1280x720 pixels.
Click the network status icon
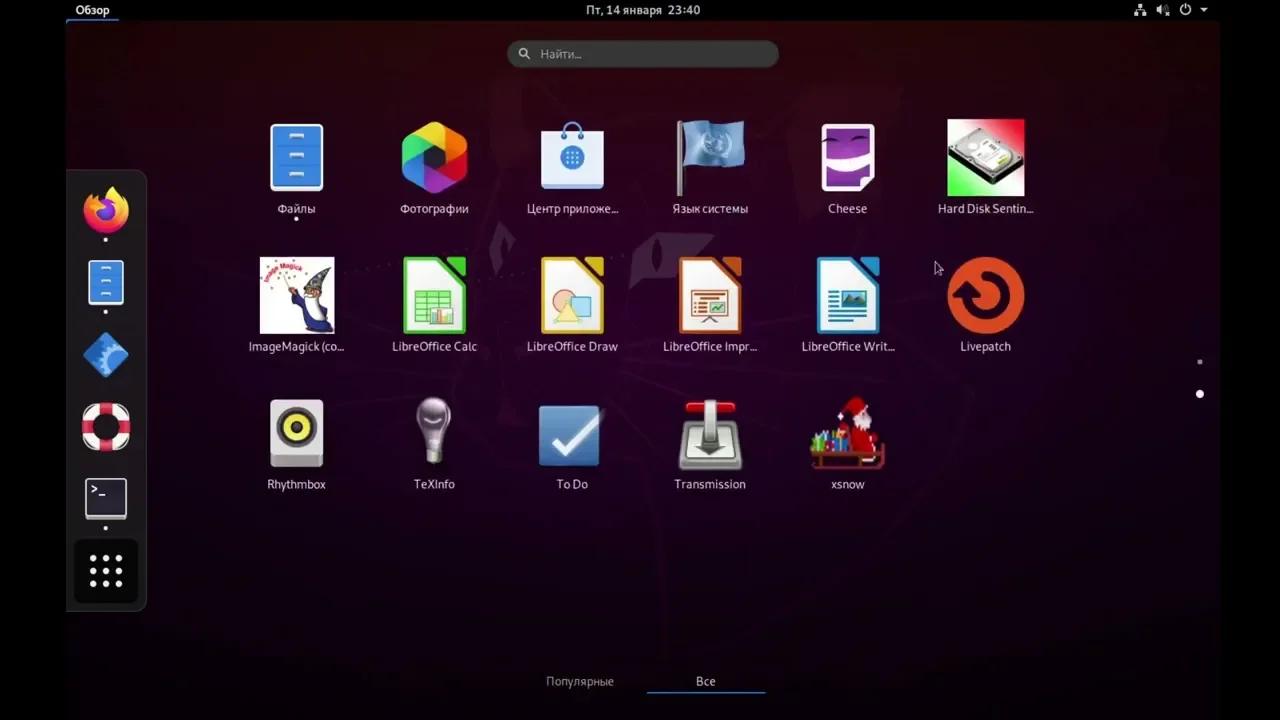[x=1140, y=10]
